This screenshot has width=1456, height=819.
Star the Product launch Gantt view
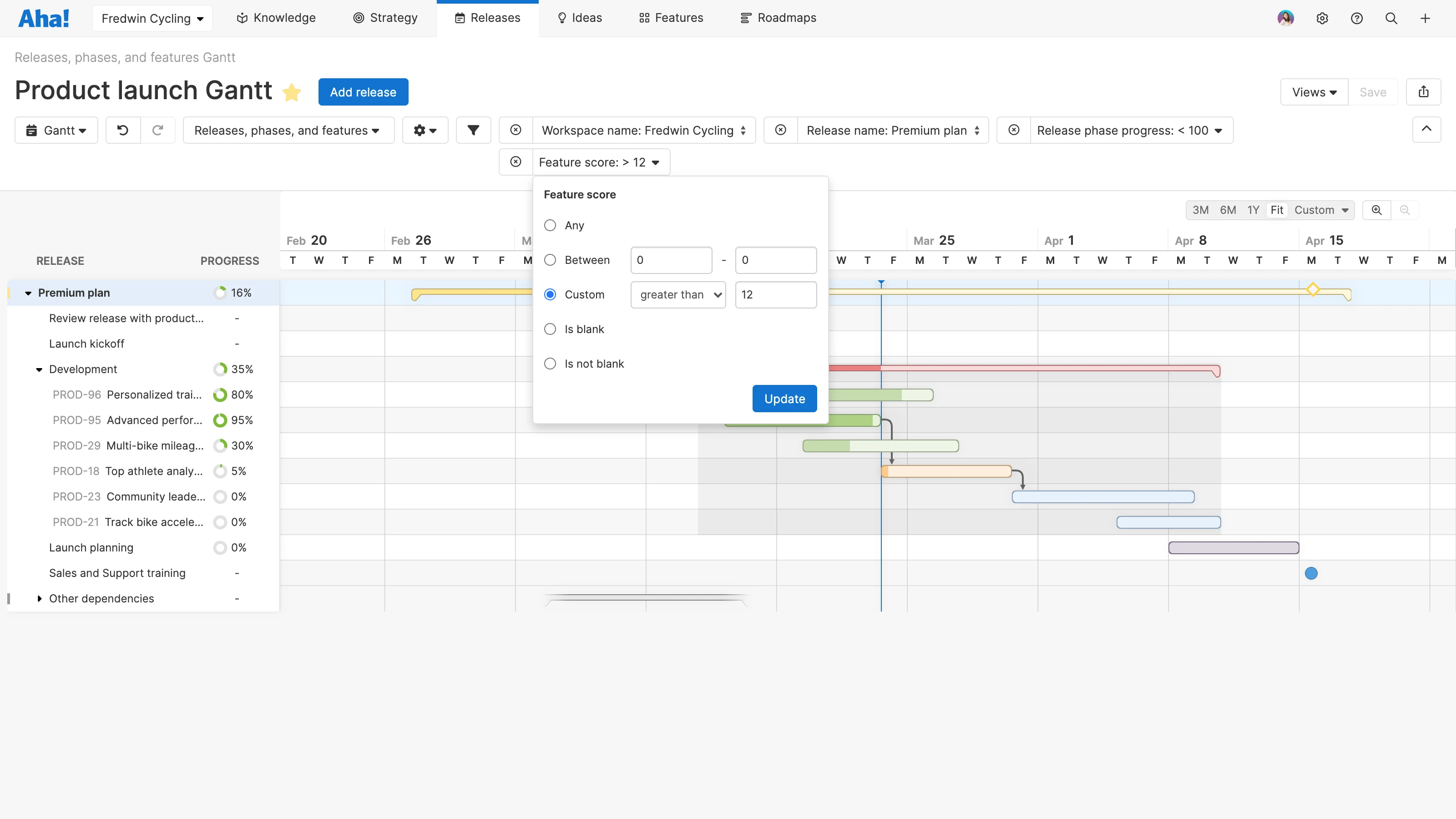click(292, 92)
